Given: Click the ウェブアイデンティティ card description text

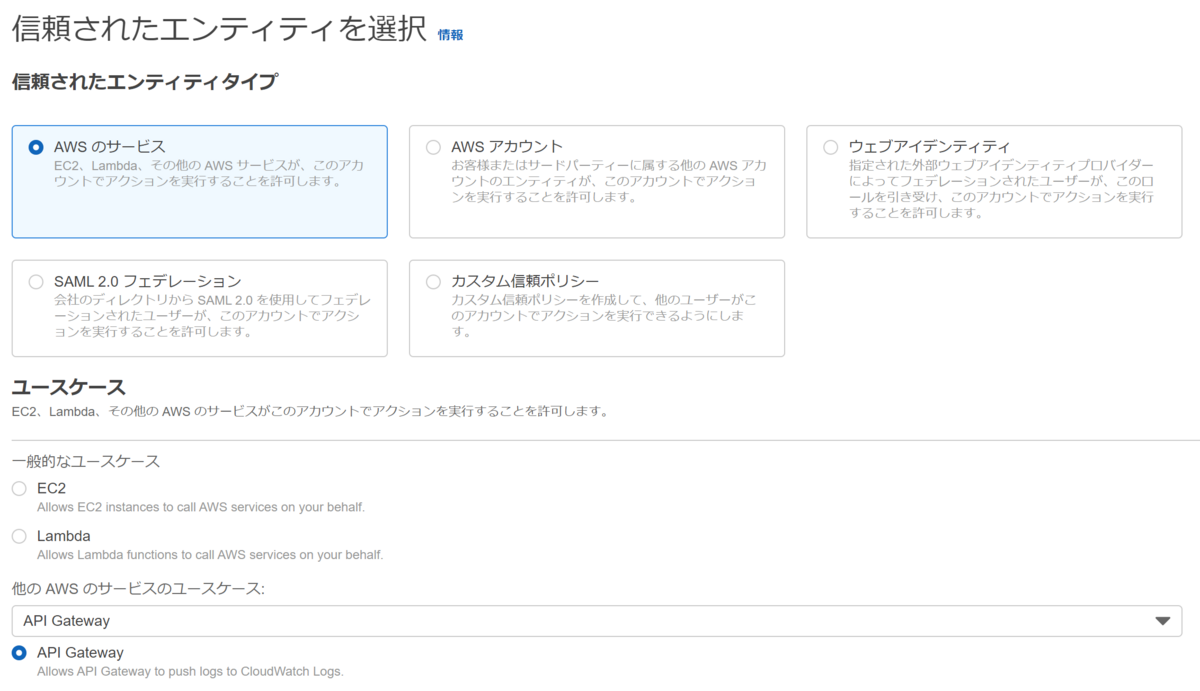Looking at the screenshot, I should click(x=1003, y=189).
